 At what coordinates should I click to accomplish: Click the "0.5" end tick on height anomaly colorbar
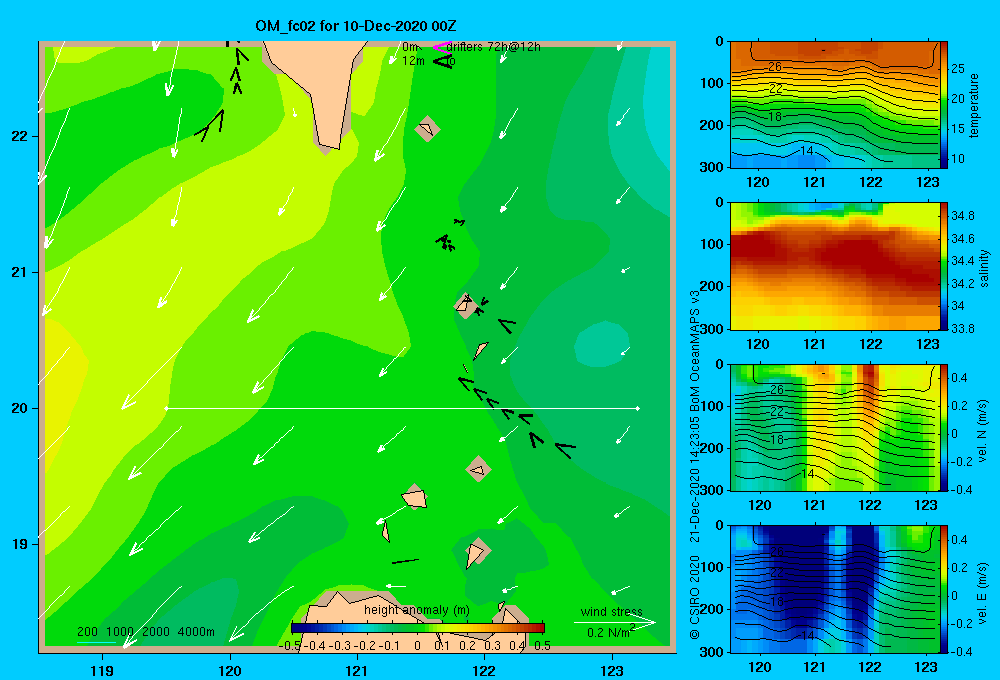[543, 646]
